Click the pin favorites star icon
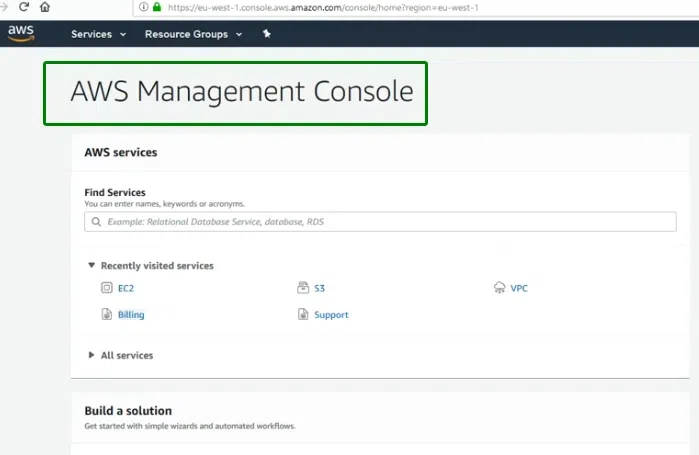 click(266, 34)
